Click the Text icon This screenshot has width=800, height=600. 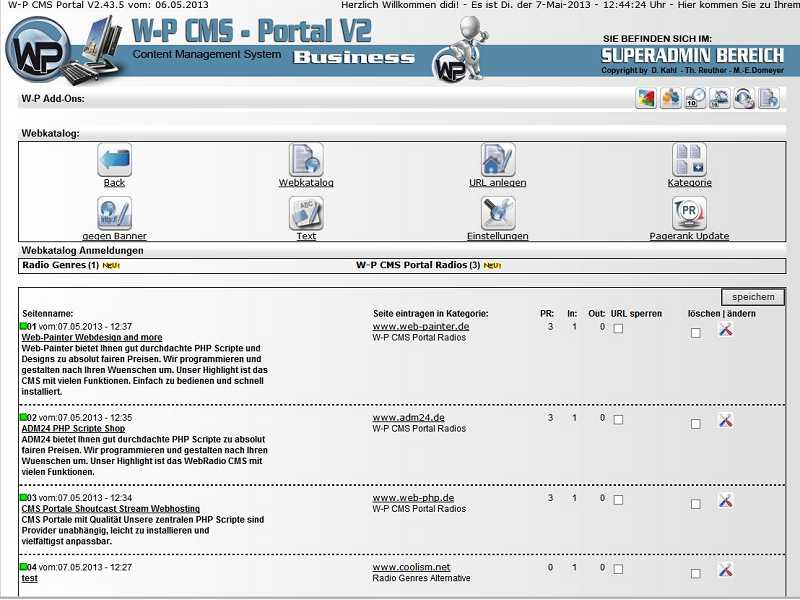(x=306, y=213)
